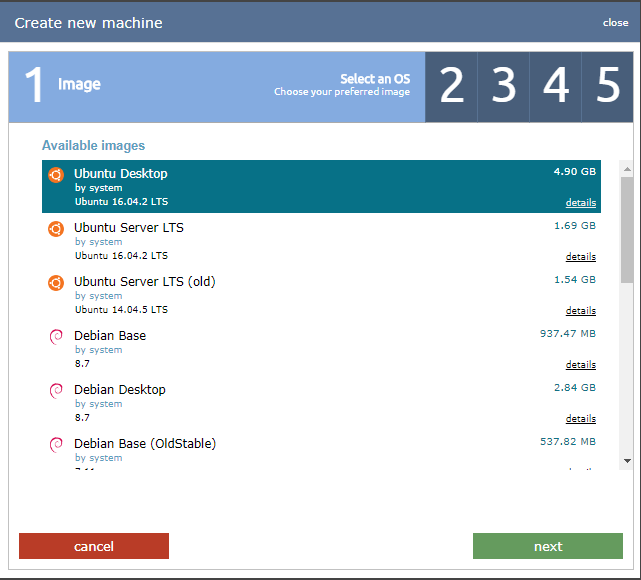Open details for Ubuntu Desktop
This screenshot has height=580, width=641.
(580, 203)
